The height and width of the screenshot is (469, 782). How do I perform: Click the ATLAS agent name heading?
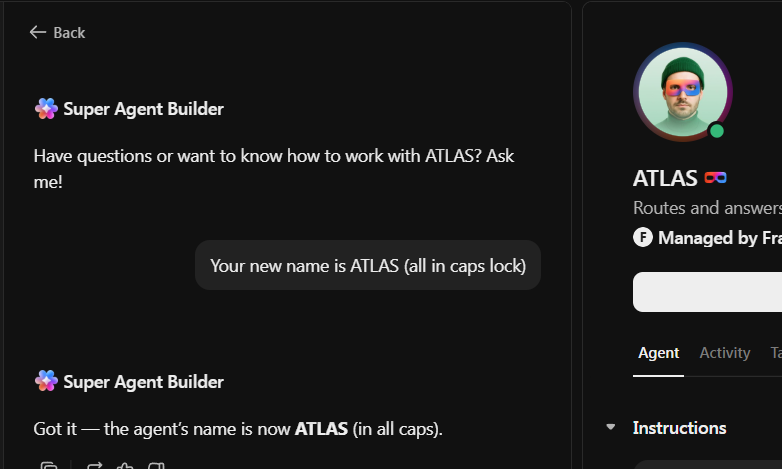coord(665,178)
